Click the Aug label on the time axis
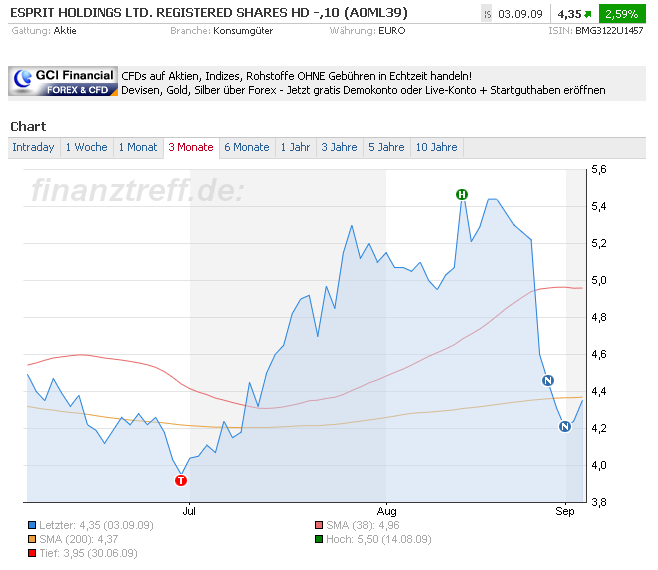 coord(386,511)
